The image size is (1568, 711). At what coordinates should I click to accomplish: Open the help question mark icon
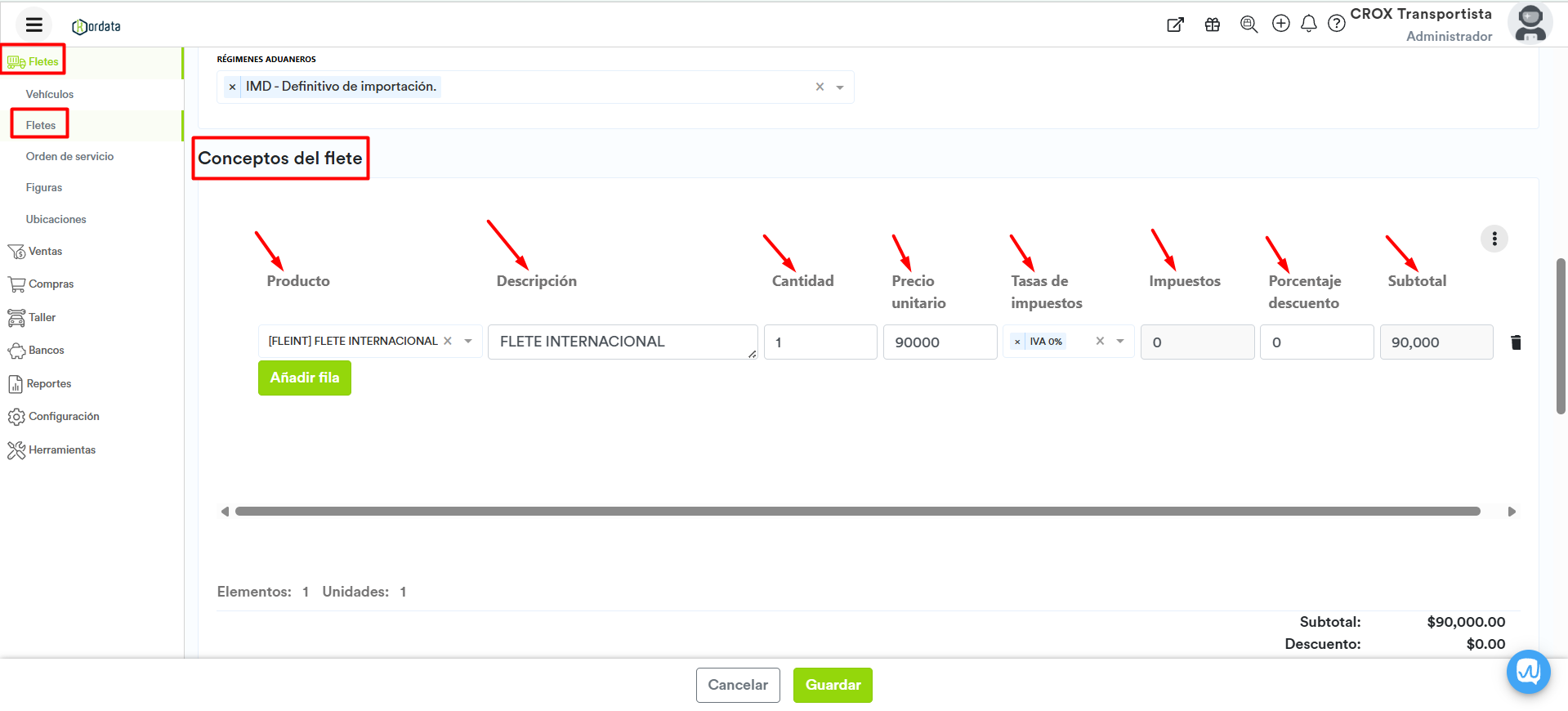1337,24
